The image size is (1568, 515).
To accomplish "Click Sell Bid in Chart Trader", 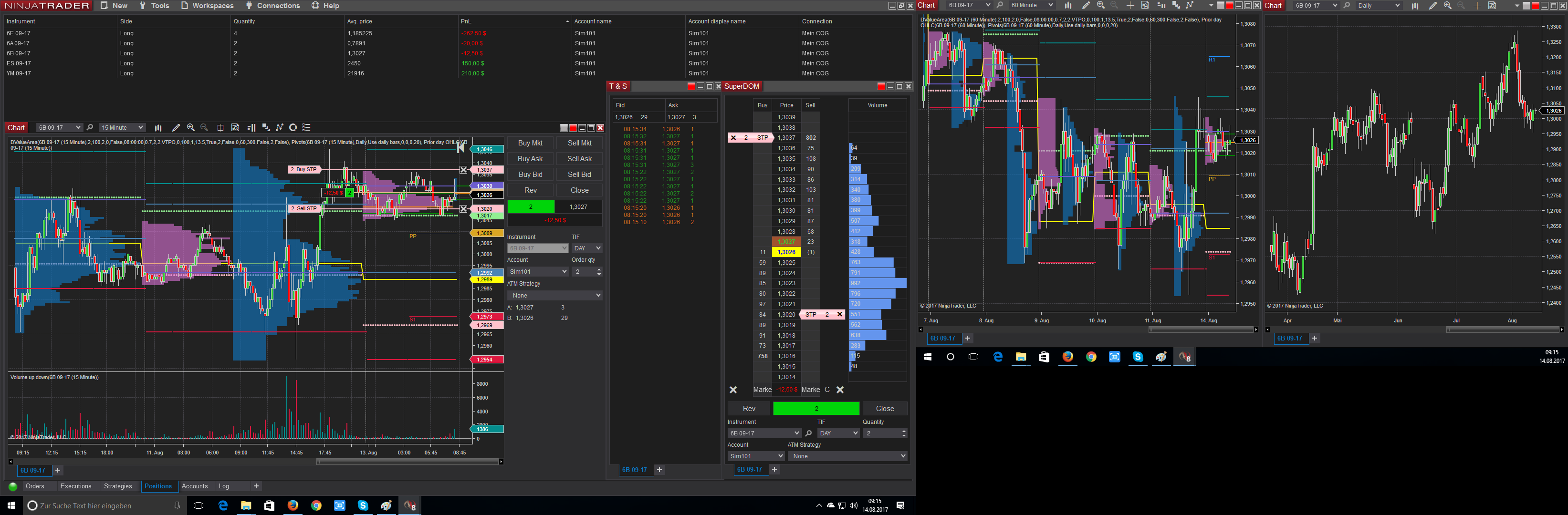I will tap(579, 175).
